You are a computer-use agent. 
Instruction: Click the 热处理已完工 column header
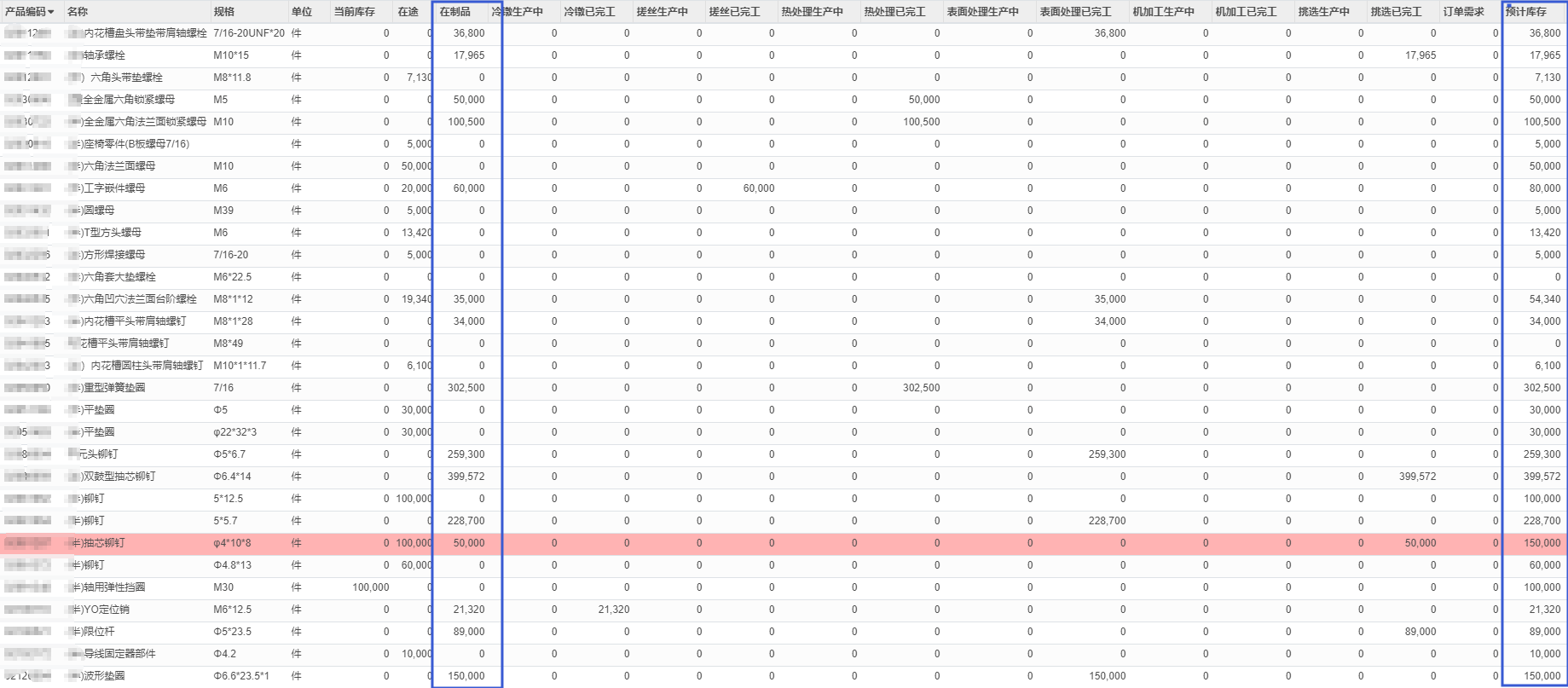coord(894,12)
